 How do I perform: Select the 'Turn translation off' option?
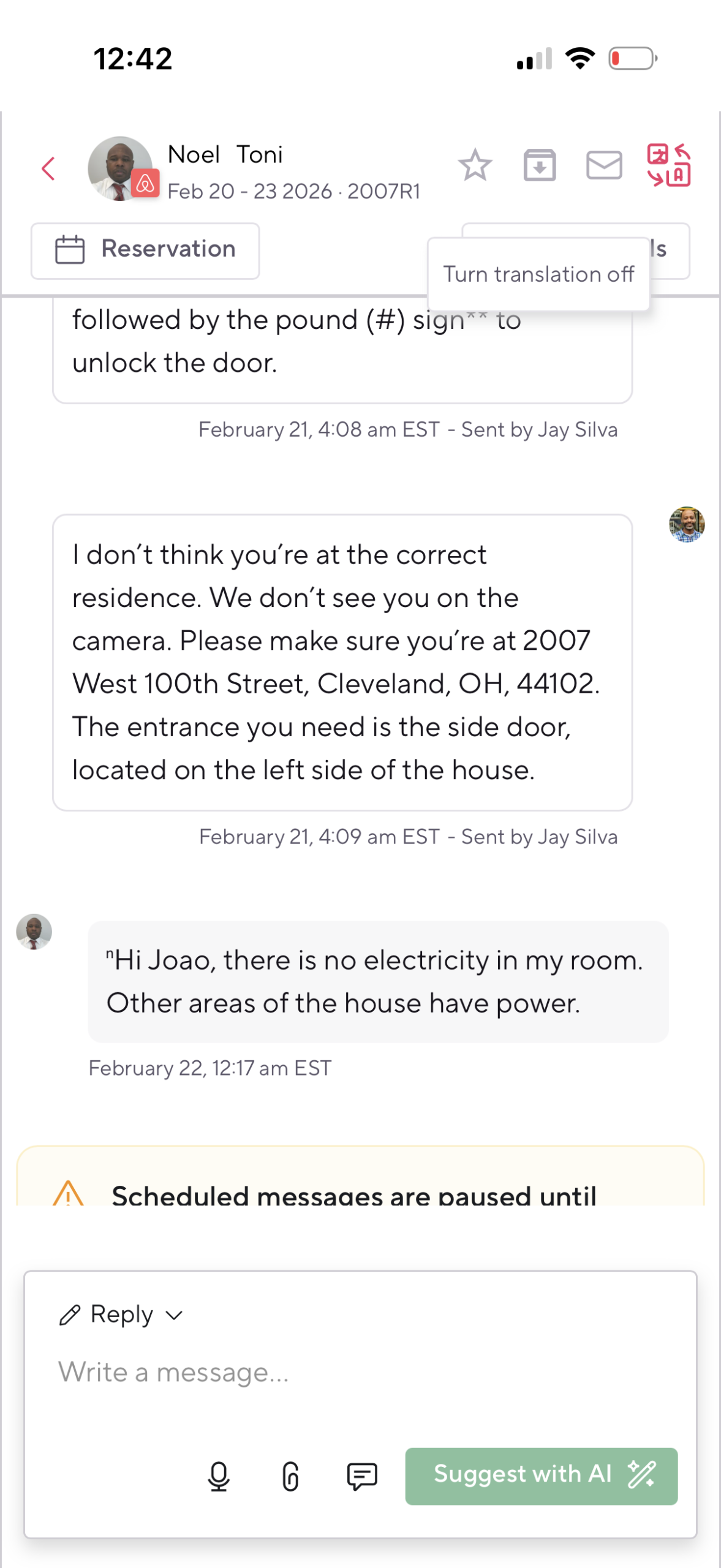[x=538, y=274]
